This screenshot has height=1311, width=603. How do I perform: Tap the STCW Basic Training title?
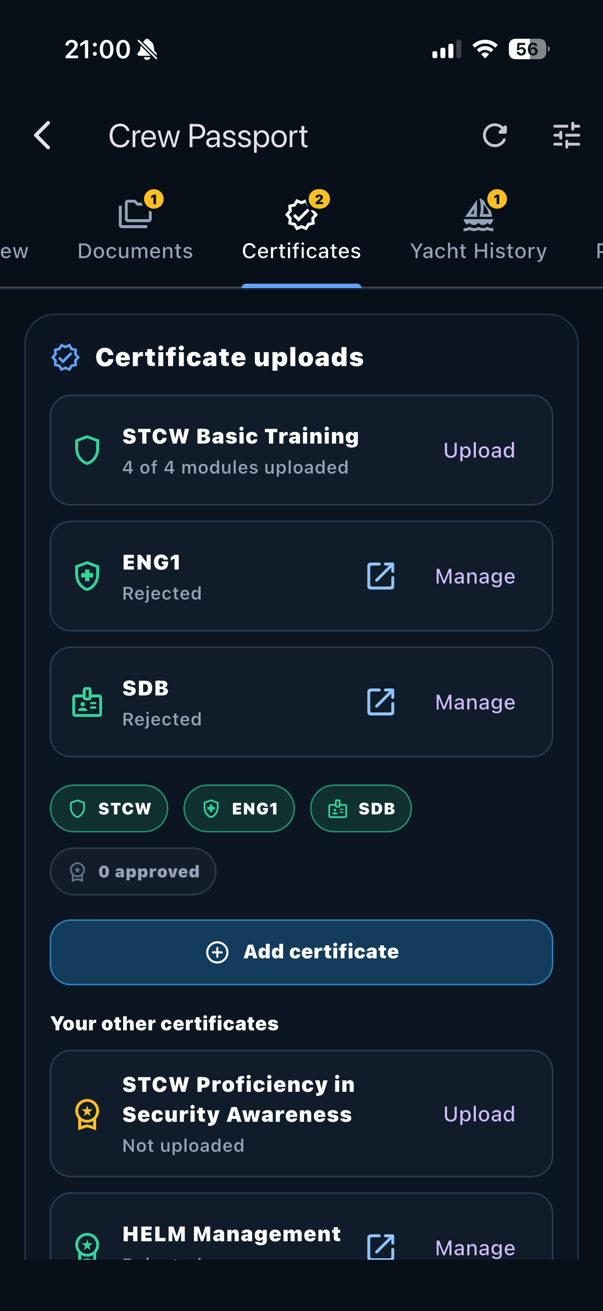240,436
